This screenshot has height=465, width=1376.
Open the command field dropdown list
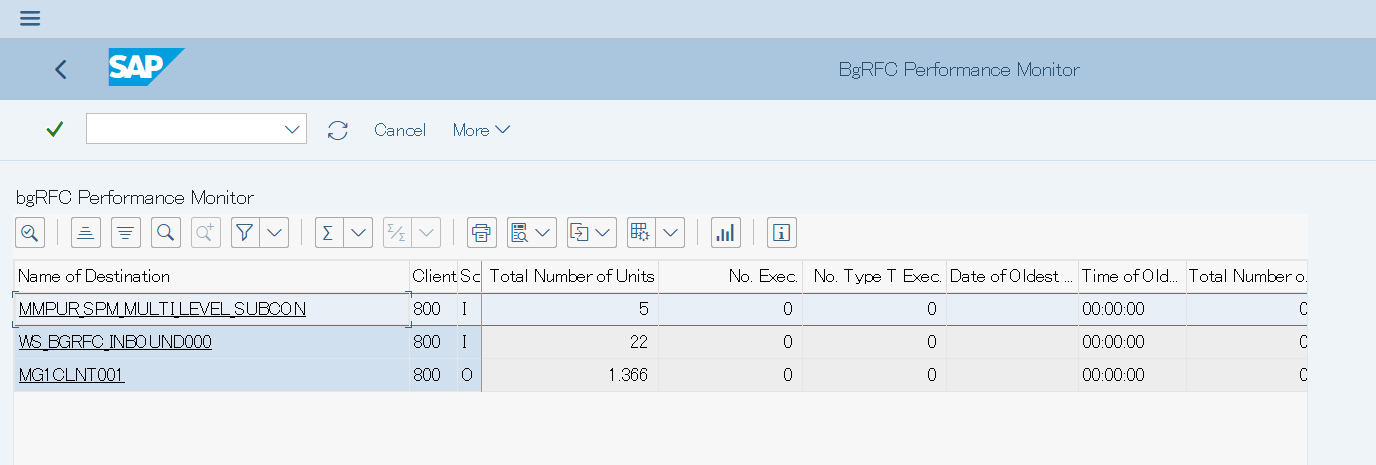click(x=293, y=129)
